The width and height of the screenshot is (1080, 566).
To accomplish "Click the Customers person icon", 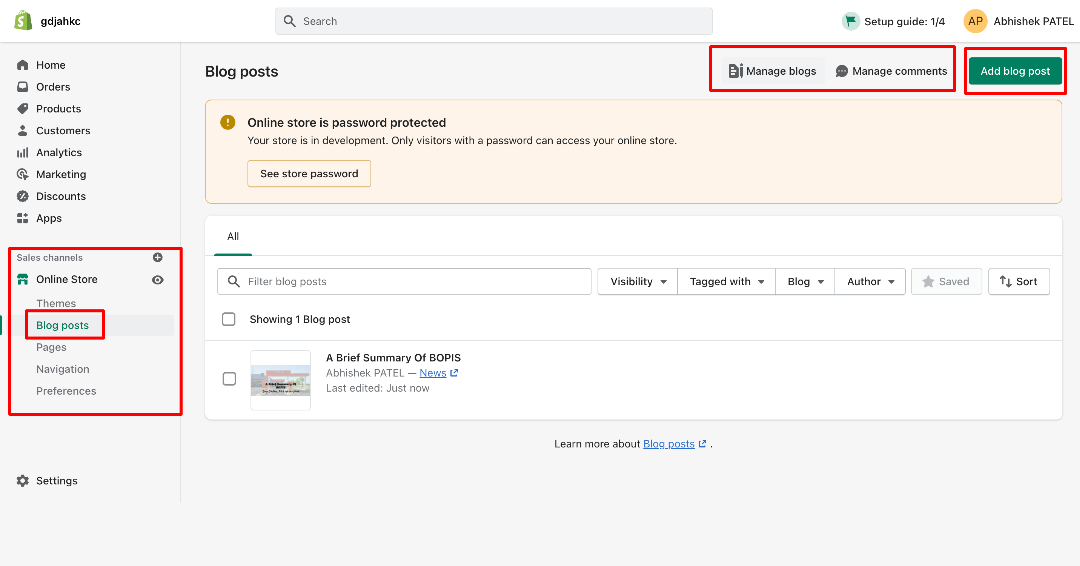I will pyautogui.click(x=23, y=131).
